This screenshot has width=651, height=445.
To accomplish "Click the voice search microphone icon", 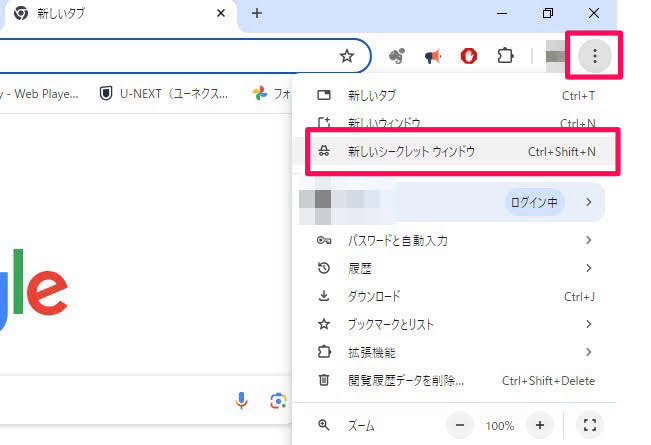I will [242, 401].
